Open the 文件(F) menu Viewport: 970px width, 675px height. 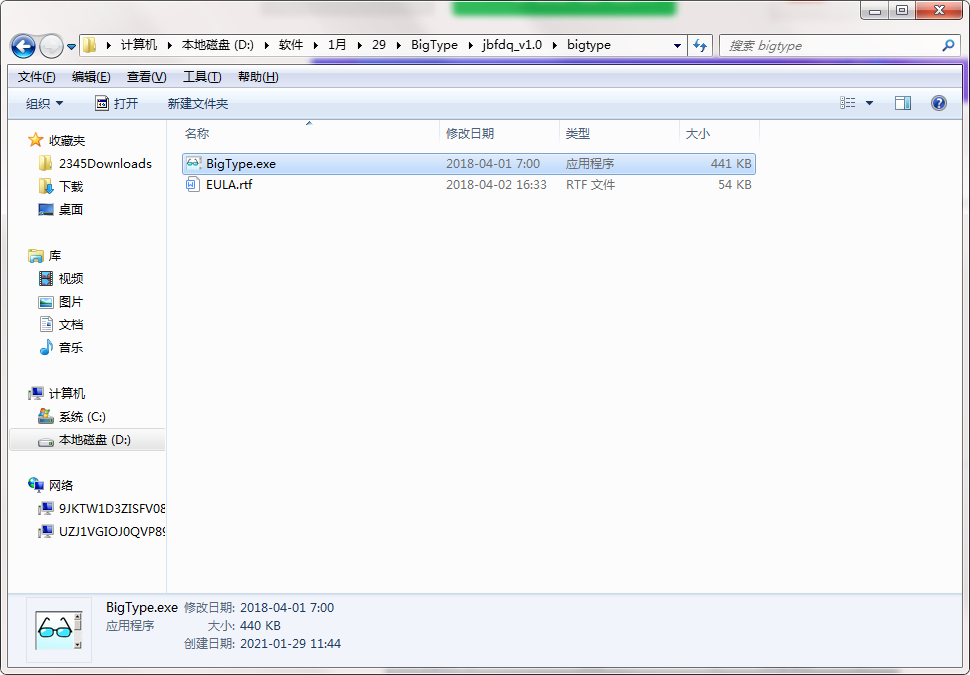pos(36,77)
